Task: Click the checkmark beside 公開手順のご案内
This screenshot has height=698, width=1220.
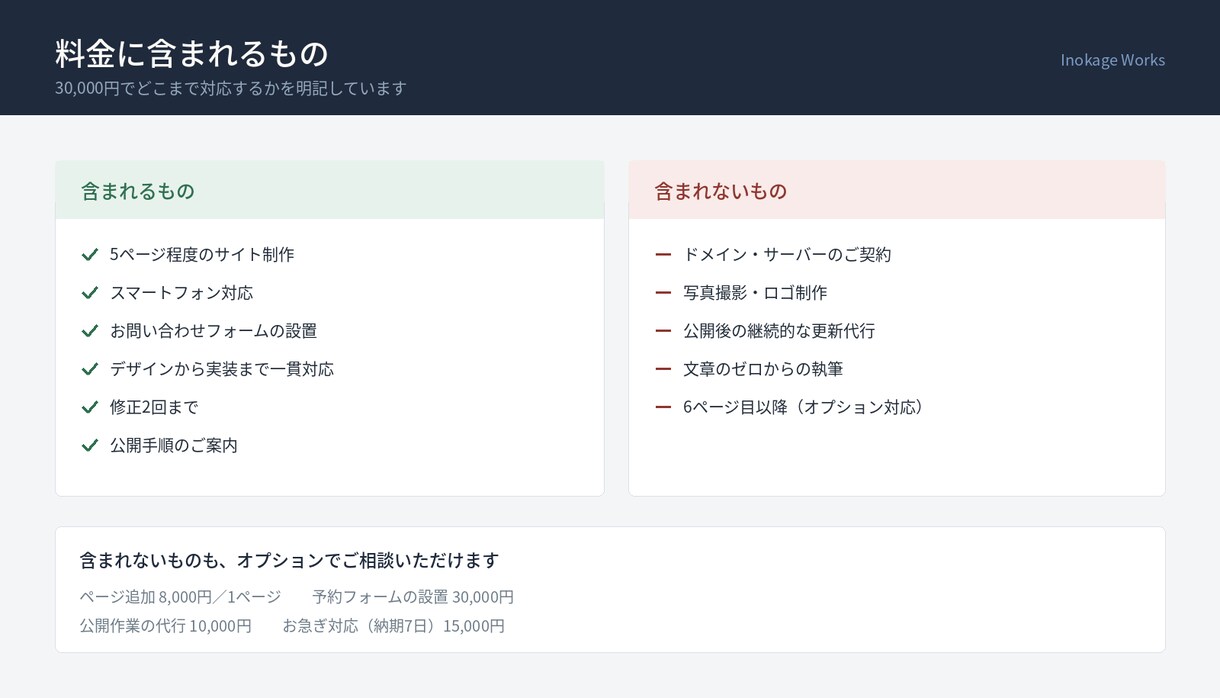Action: [90, 445]
